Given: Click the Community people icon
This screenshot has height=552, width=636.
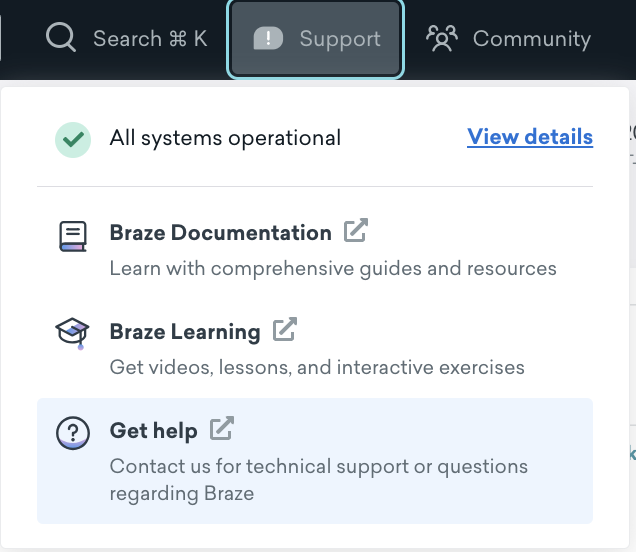Looking at the screenshot, I should click(441, 39).
